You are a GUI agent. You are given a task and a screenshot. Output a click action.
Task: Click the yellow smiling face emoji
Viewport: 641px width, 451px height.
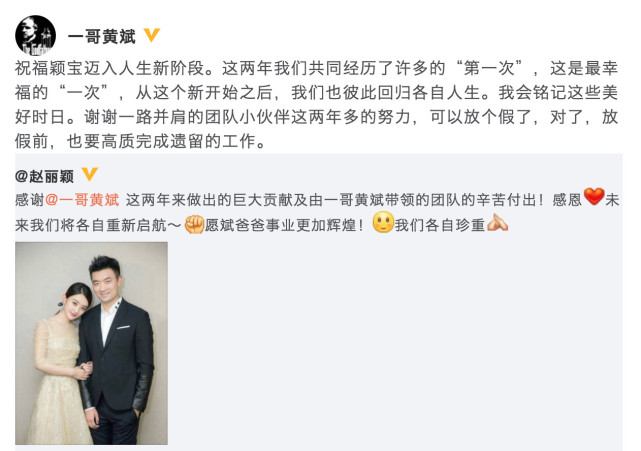tap(383, 222)
